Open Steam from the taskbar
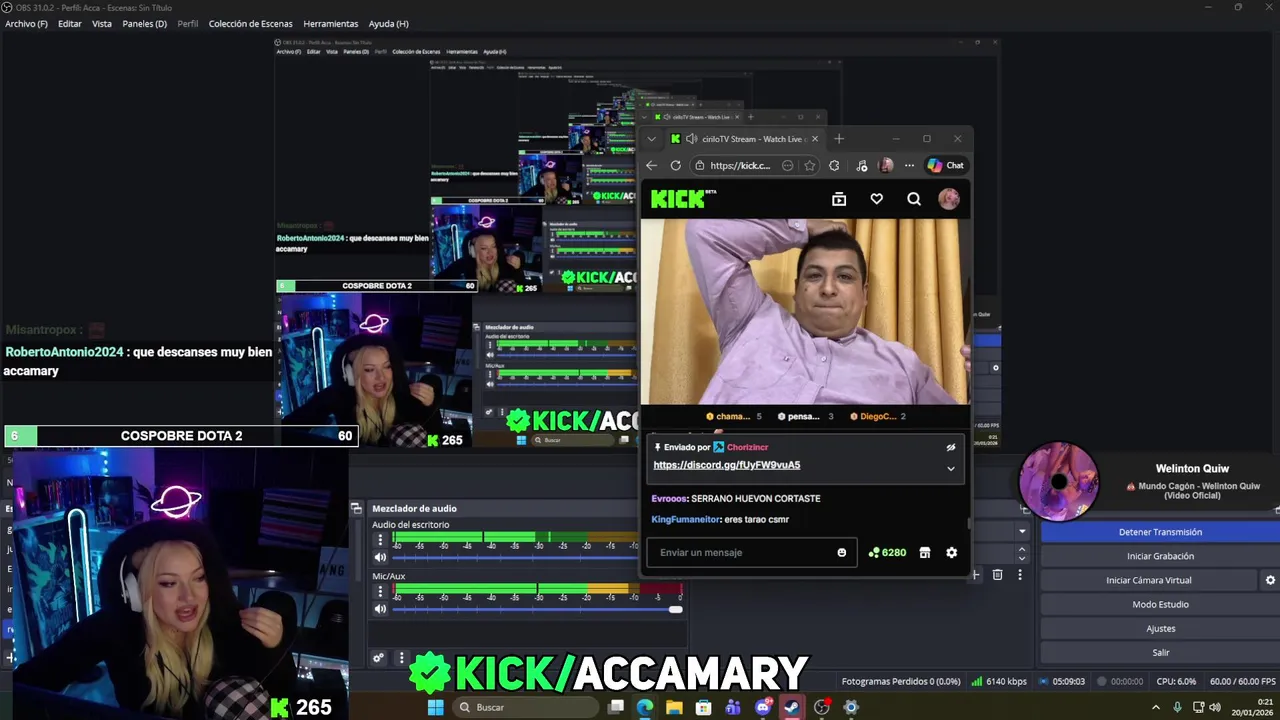The width and height of the screenshot is (1280, 720). (792, 707)
